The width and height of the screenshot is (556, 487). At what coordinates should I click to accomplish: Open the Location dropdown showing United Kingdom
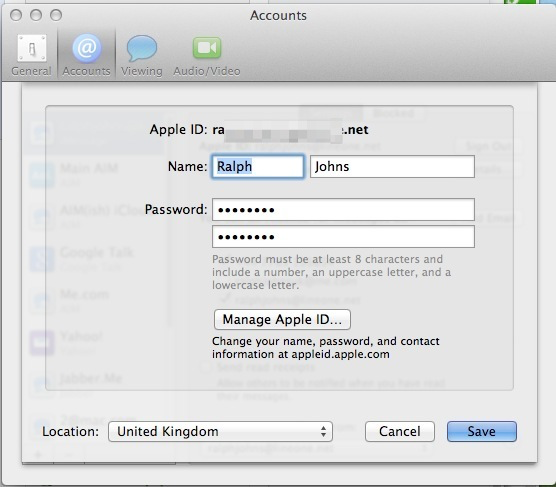tap(220, 431)
